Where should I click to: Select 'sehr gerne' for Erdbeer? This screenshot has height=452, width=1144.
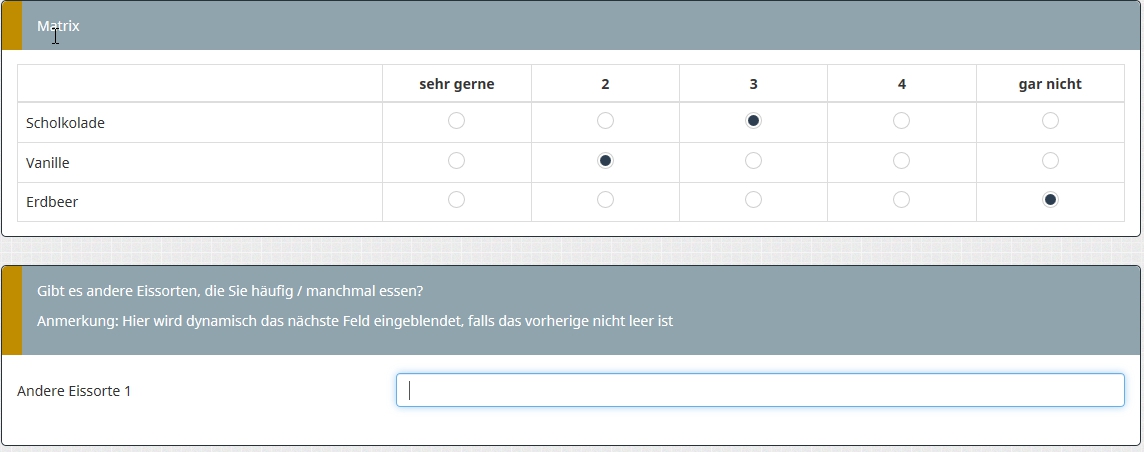[456, 200]
